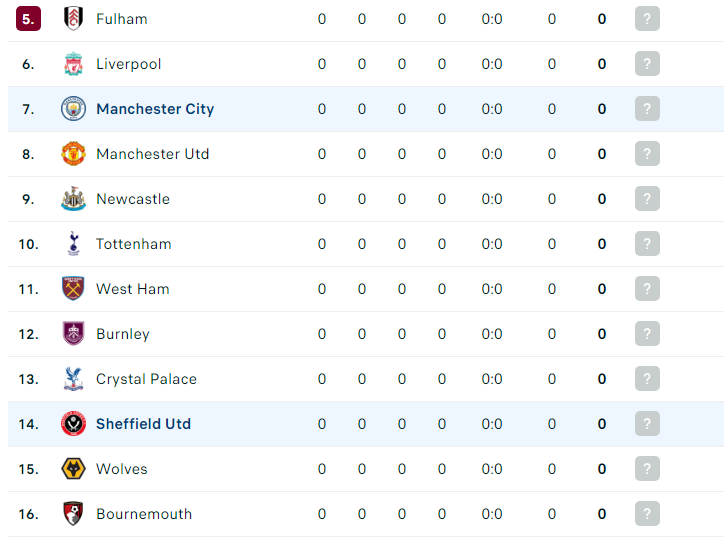Click the form question mark for Fulham
This screenshot has height=541, width=724.
point(647,19)
